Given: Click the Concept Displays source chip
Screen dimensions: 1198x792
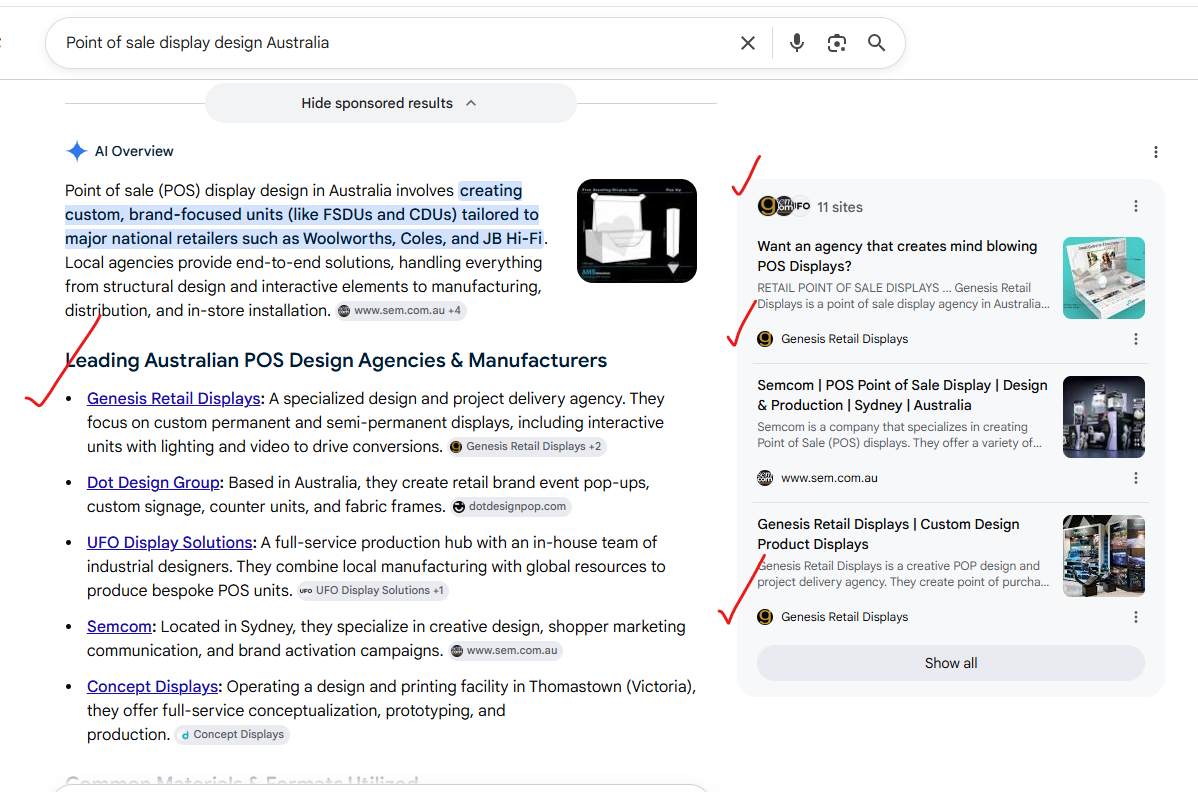Looking at the screenshot, I should click(x=232, y=735).
